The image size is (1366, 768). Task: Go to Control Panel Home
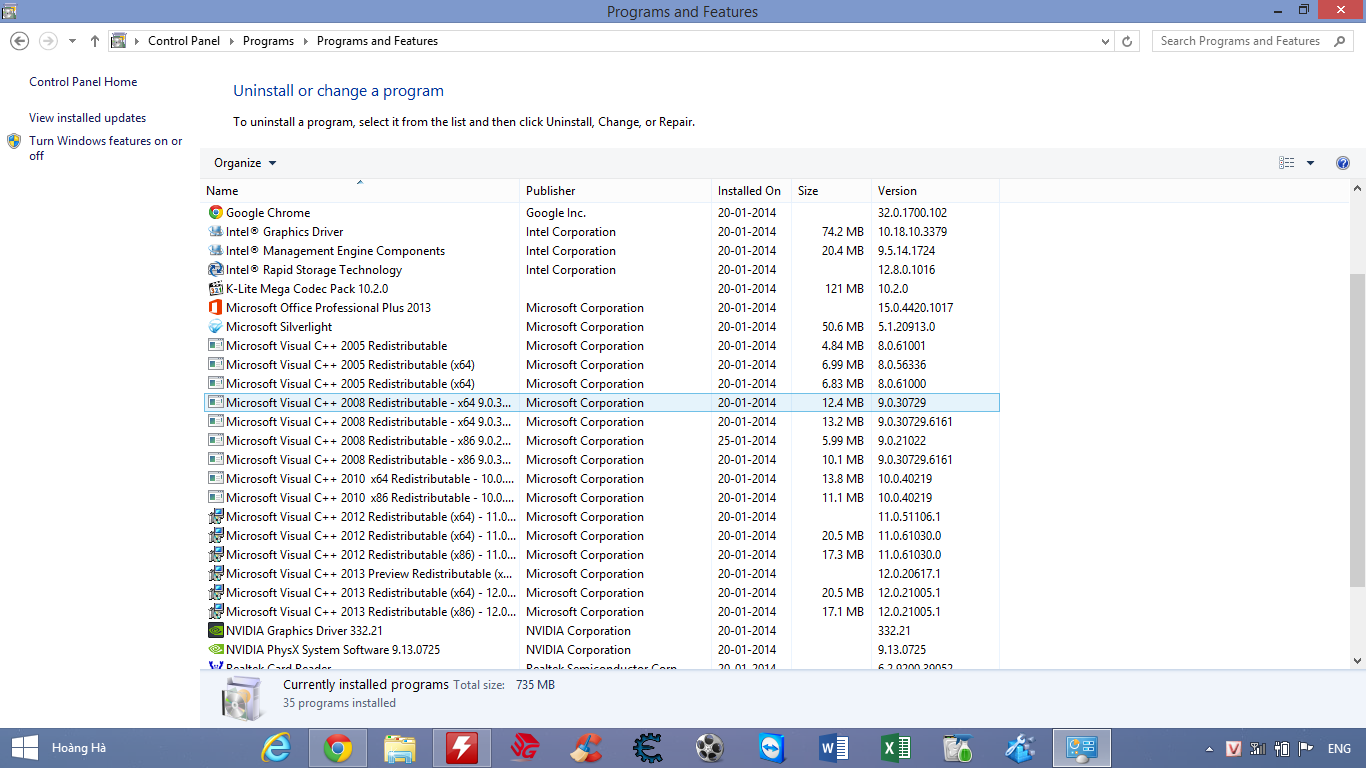coord(83,82)
